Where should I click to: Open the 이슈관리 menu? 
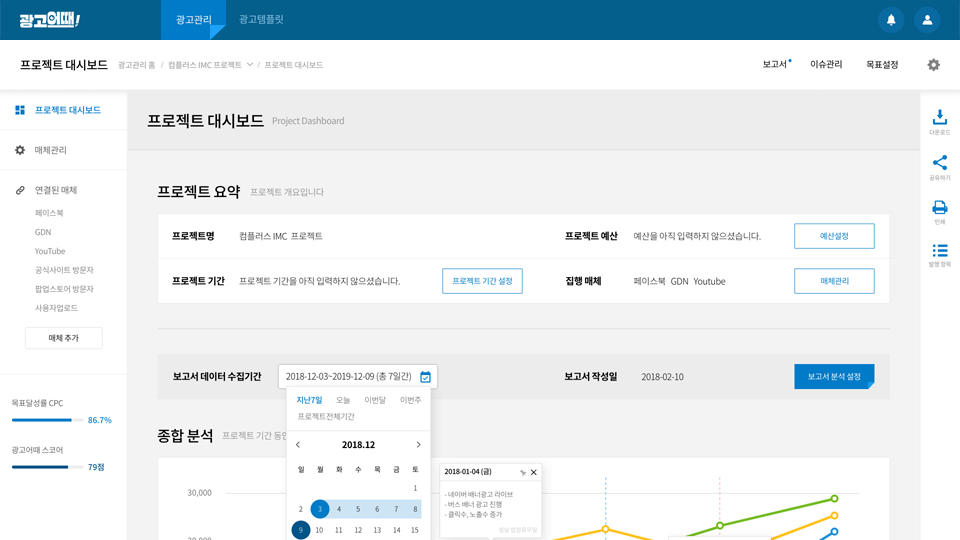click(x=826, y=64)
